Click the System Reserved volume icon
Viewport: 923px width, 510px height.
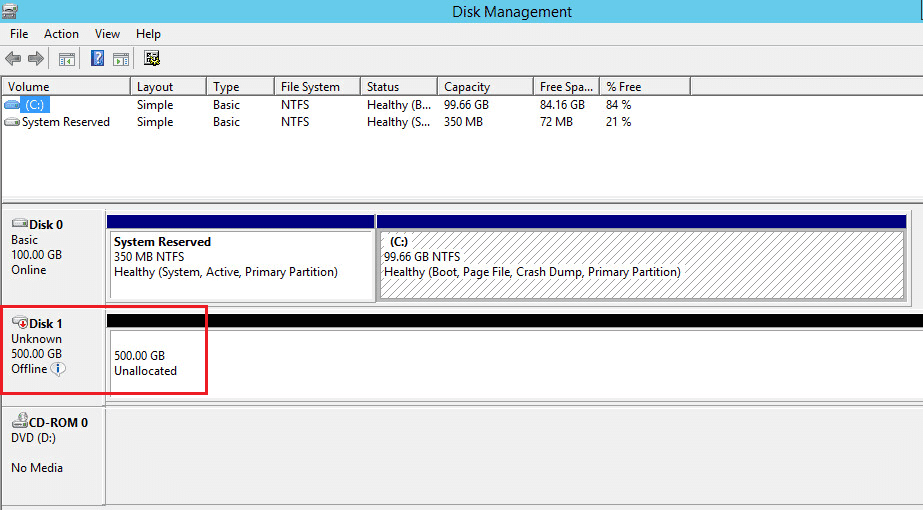pos(12,122)
